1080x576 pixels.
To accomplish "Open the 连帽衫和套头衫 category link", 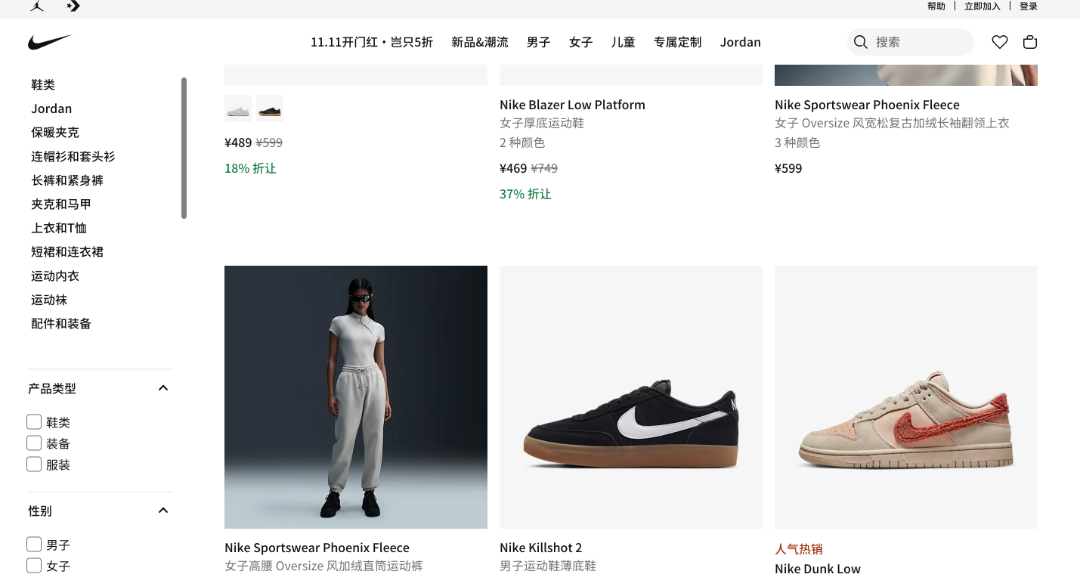I will point(73,156).
